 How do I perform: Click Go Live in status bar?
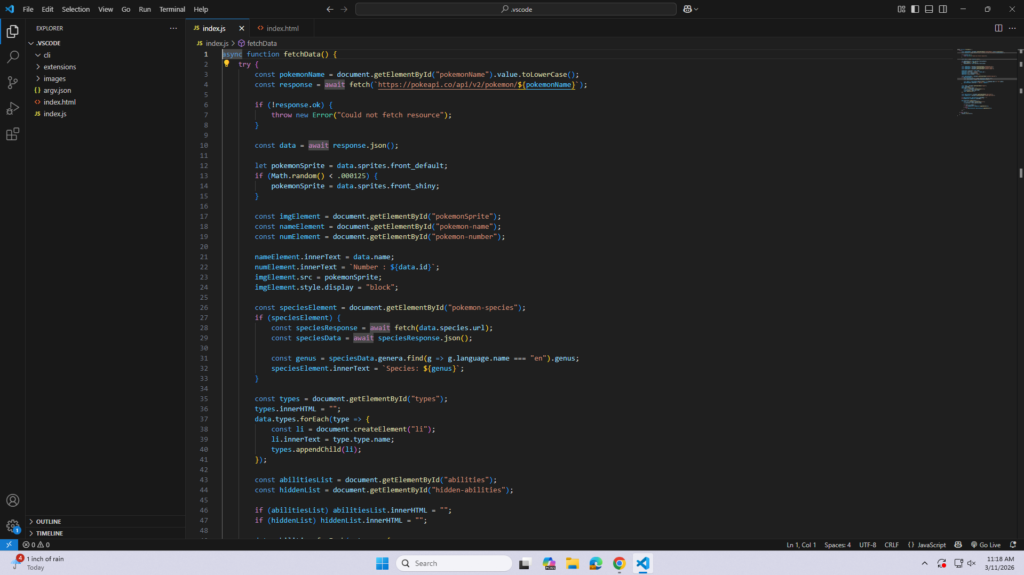pyautogui.click(x=984, y=545)
